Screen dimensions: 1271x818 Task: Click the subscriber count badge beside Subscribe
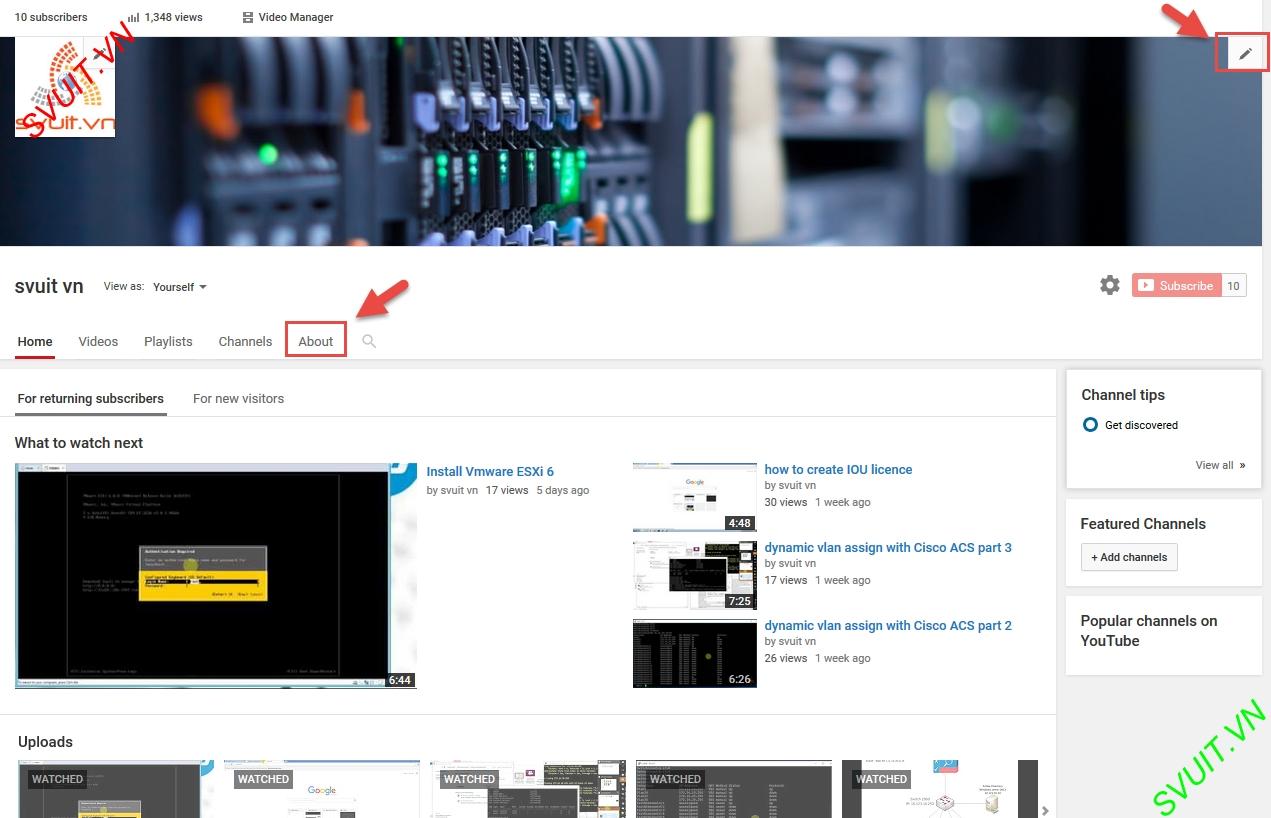coord(1234,285)
